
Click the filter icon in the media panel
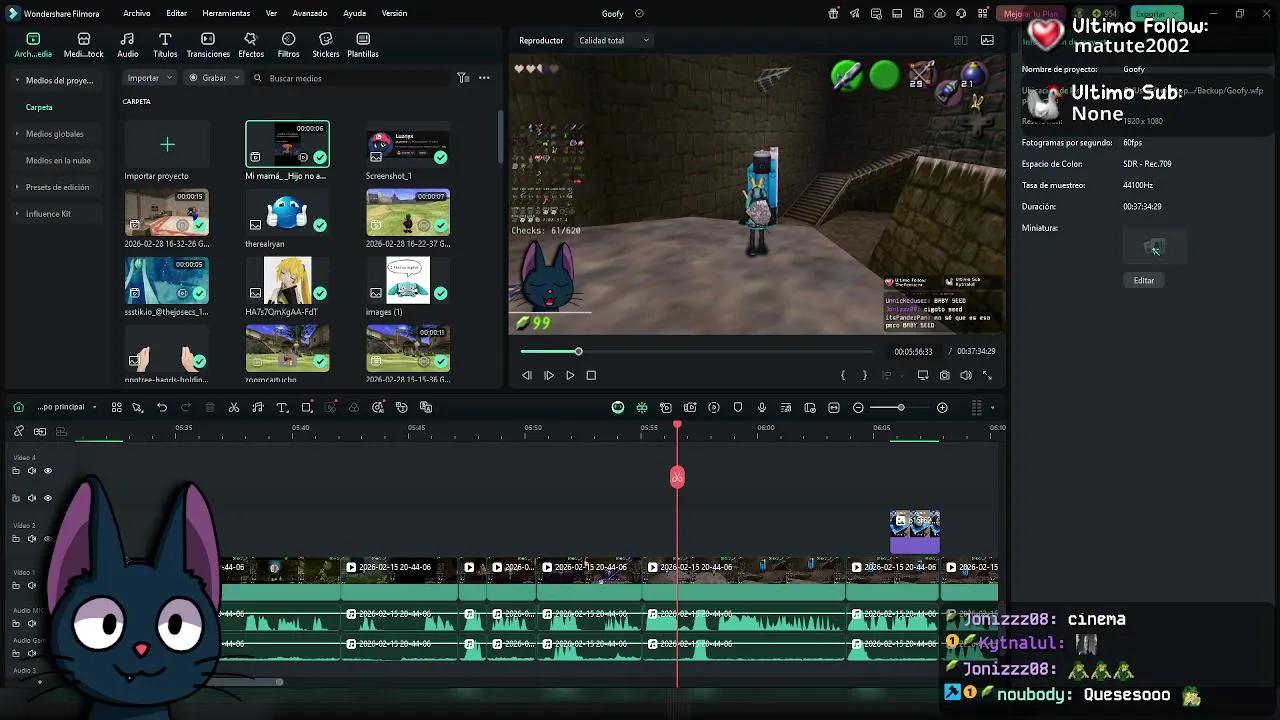click(x=463, y=78)
